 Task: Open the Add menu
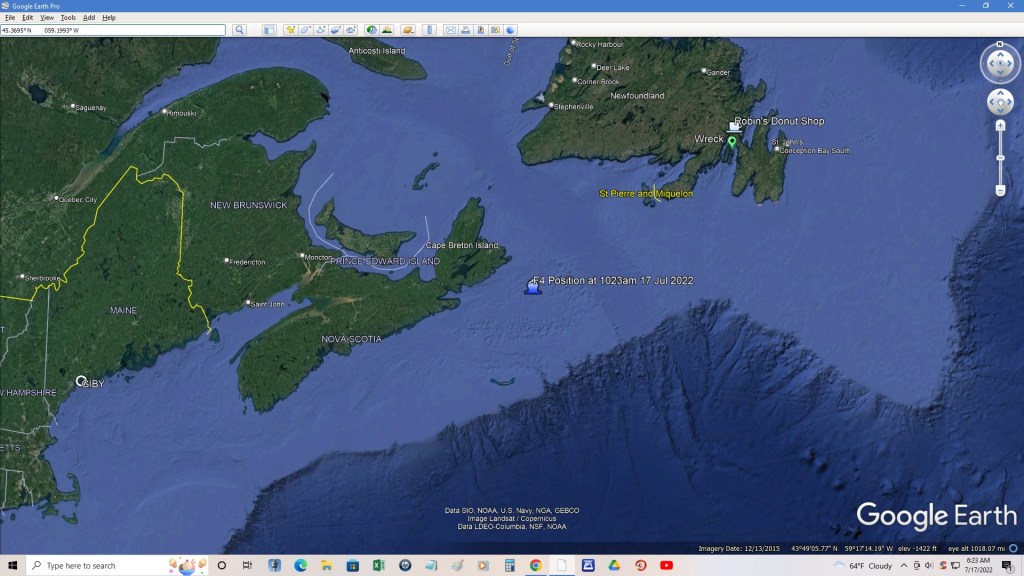pyautogui.click(x=89, y=18)
